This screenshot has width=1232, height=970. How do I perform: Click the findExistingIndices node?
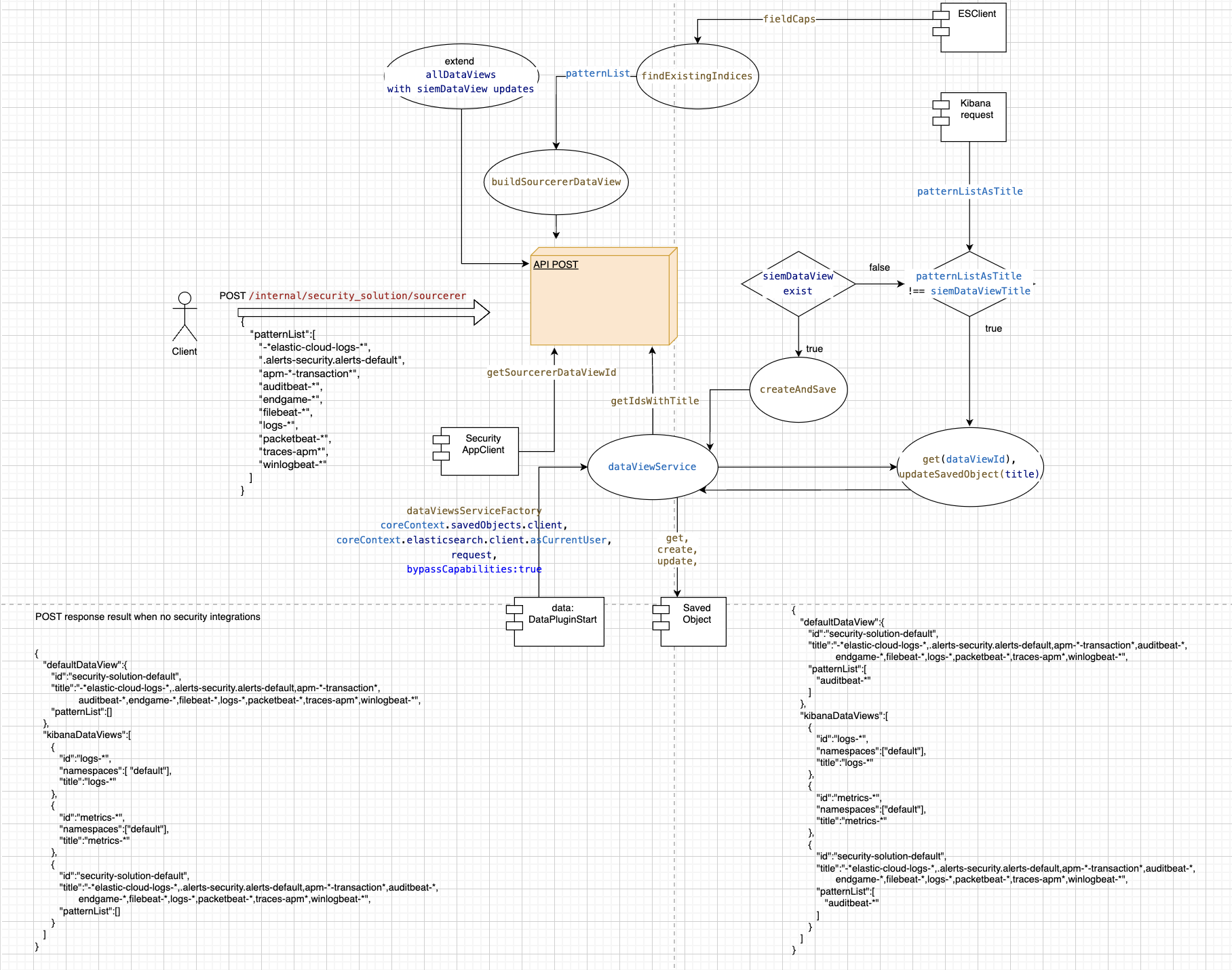tap(697, 77)
